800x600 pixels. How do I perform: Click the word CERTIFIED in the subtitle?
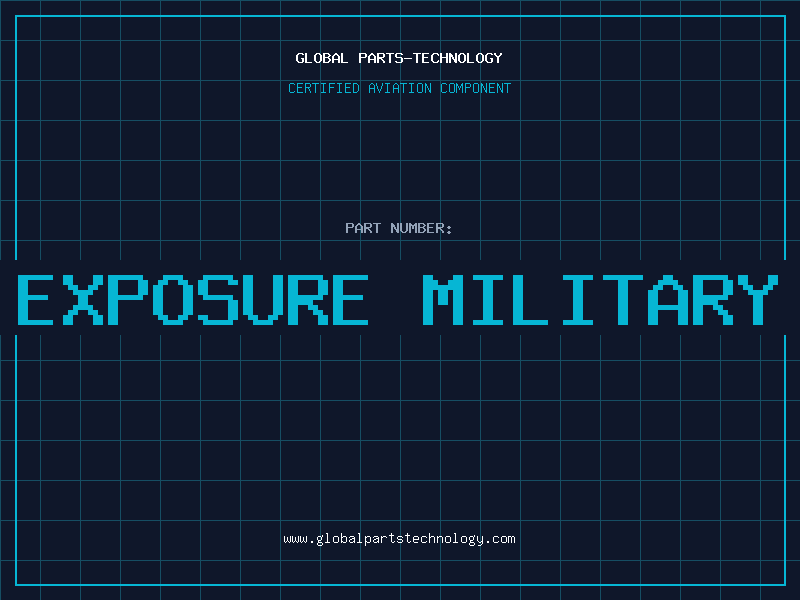(x=324, y=88)
